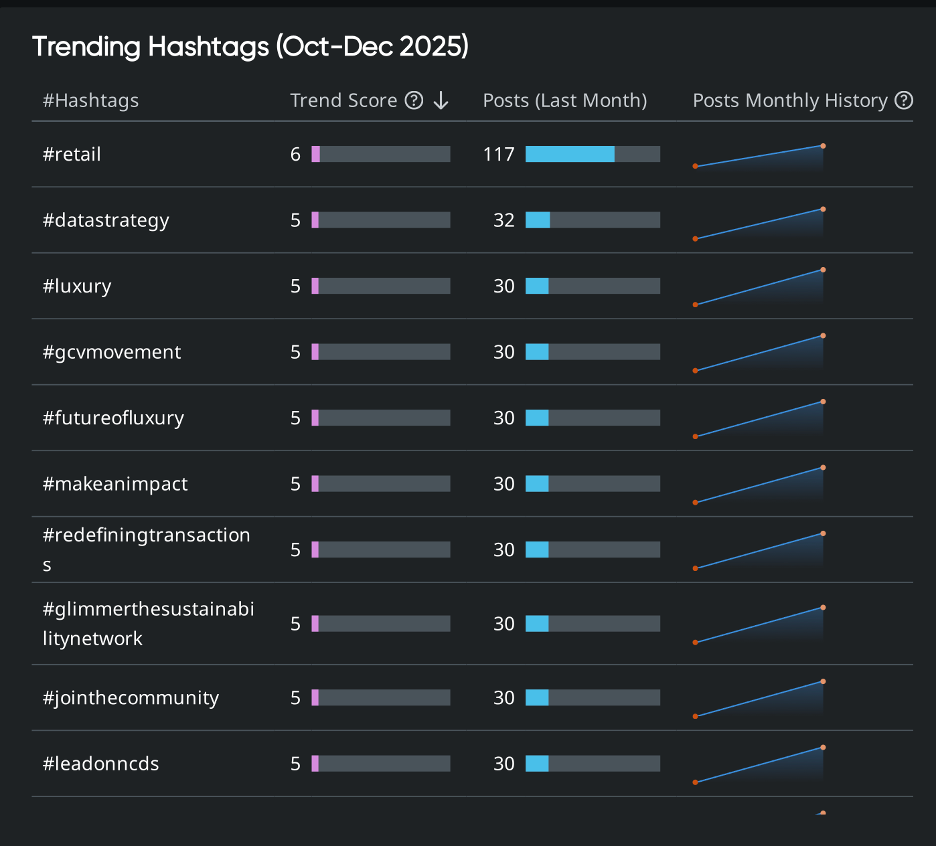
Task: Click the Trend Score help icon
Action: 414,100
